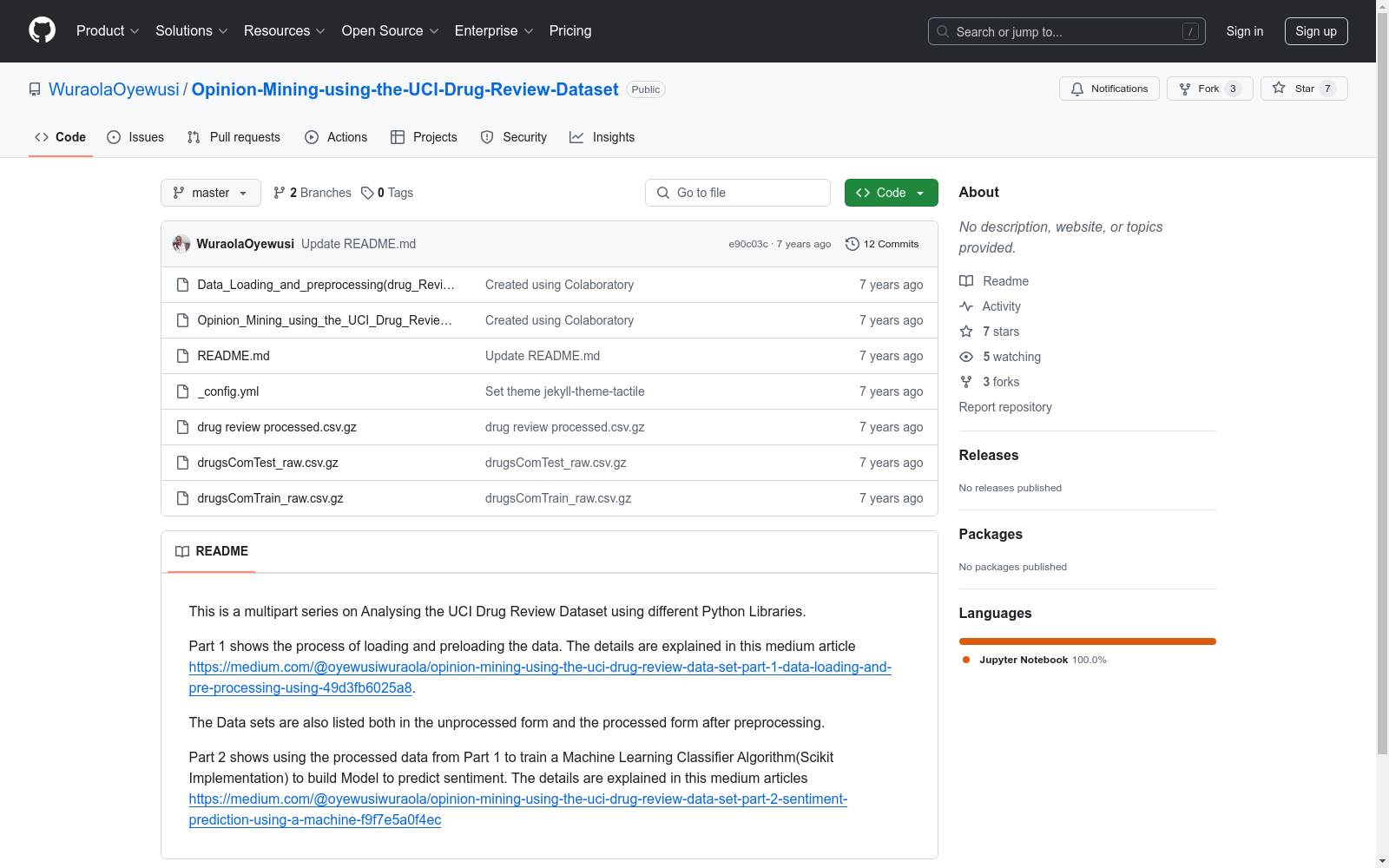This screenshot has width=1389, height=868.
Task: Expand the Resources menu
Action: (284, 31)
